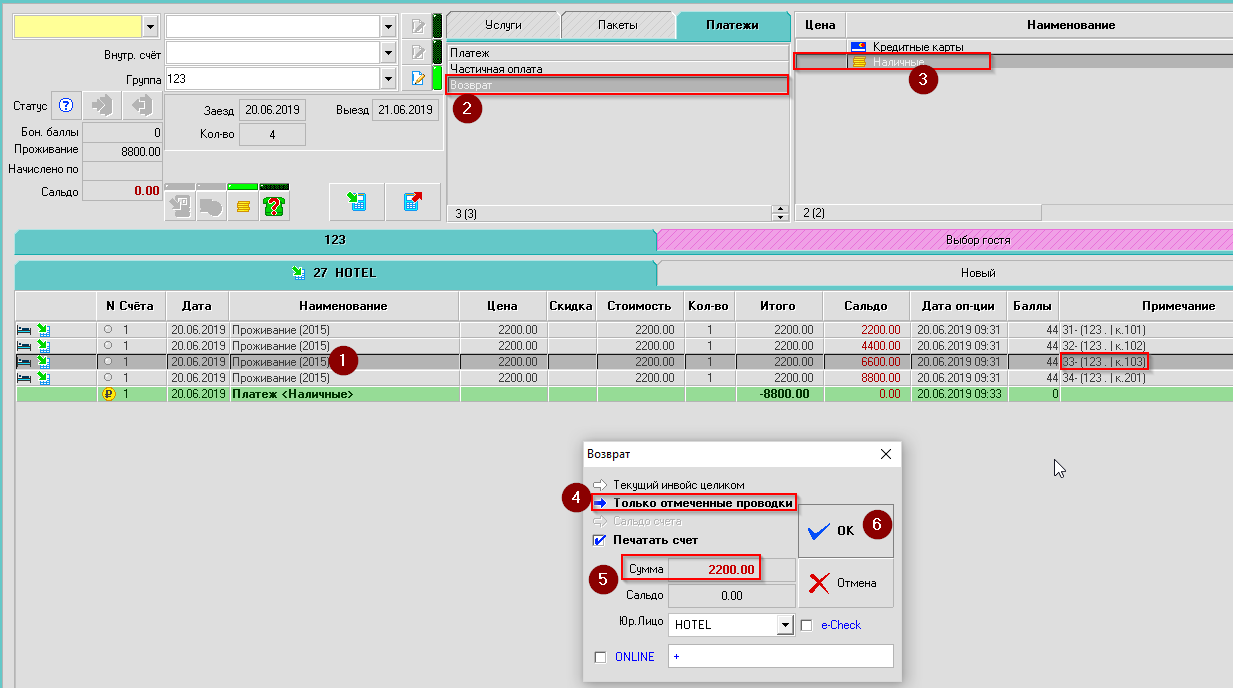Open the yellow field dropdown arrow
Screen dimensions: 1233x688
pyautogui.click(x=150, y=26)
